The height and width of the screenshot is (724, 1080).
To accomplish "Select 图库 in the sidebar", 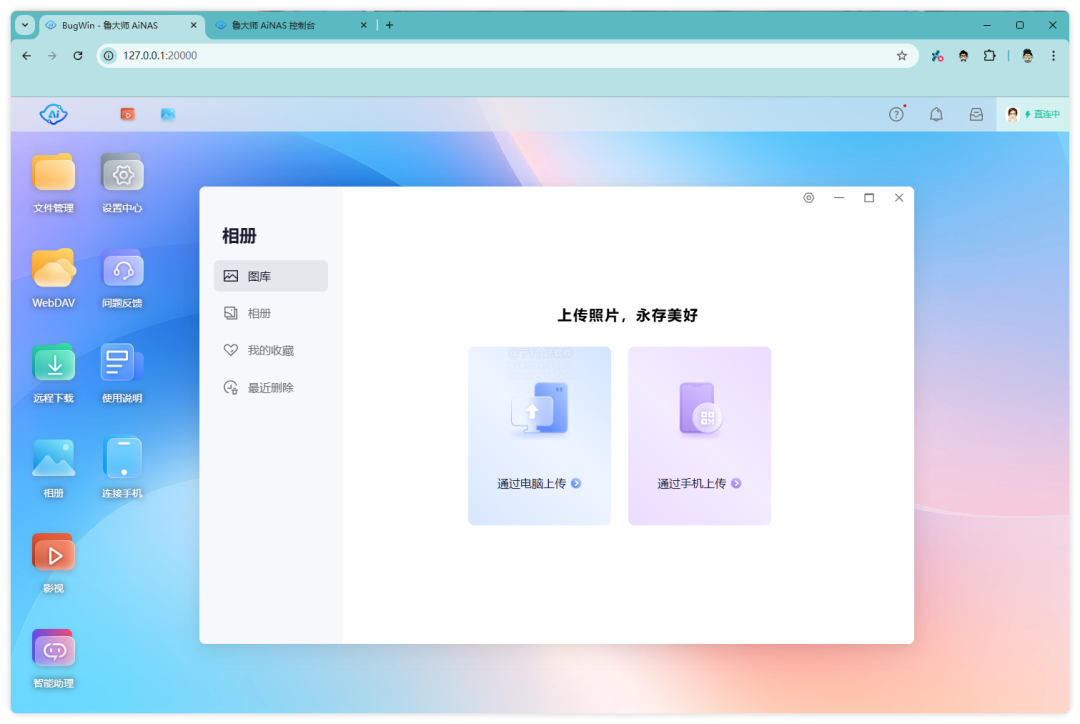I will pos(271,276).
